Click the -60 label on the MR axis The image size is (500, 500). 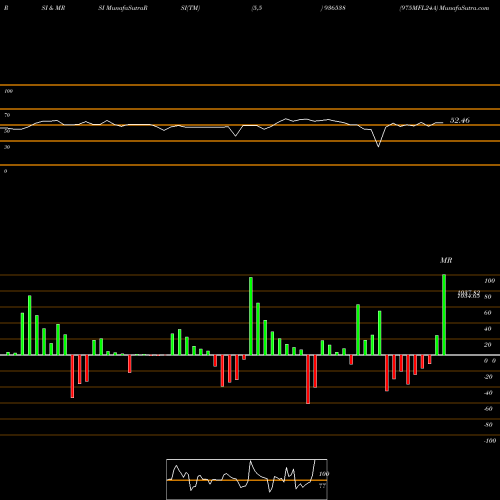click(x=488, y=409)
